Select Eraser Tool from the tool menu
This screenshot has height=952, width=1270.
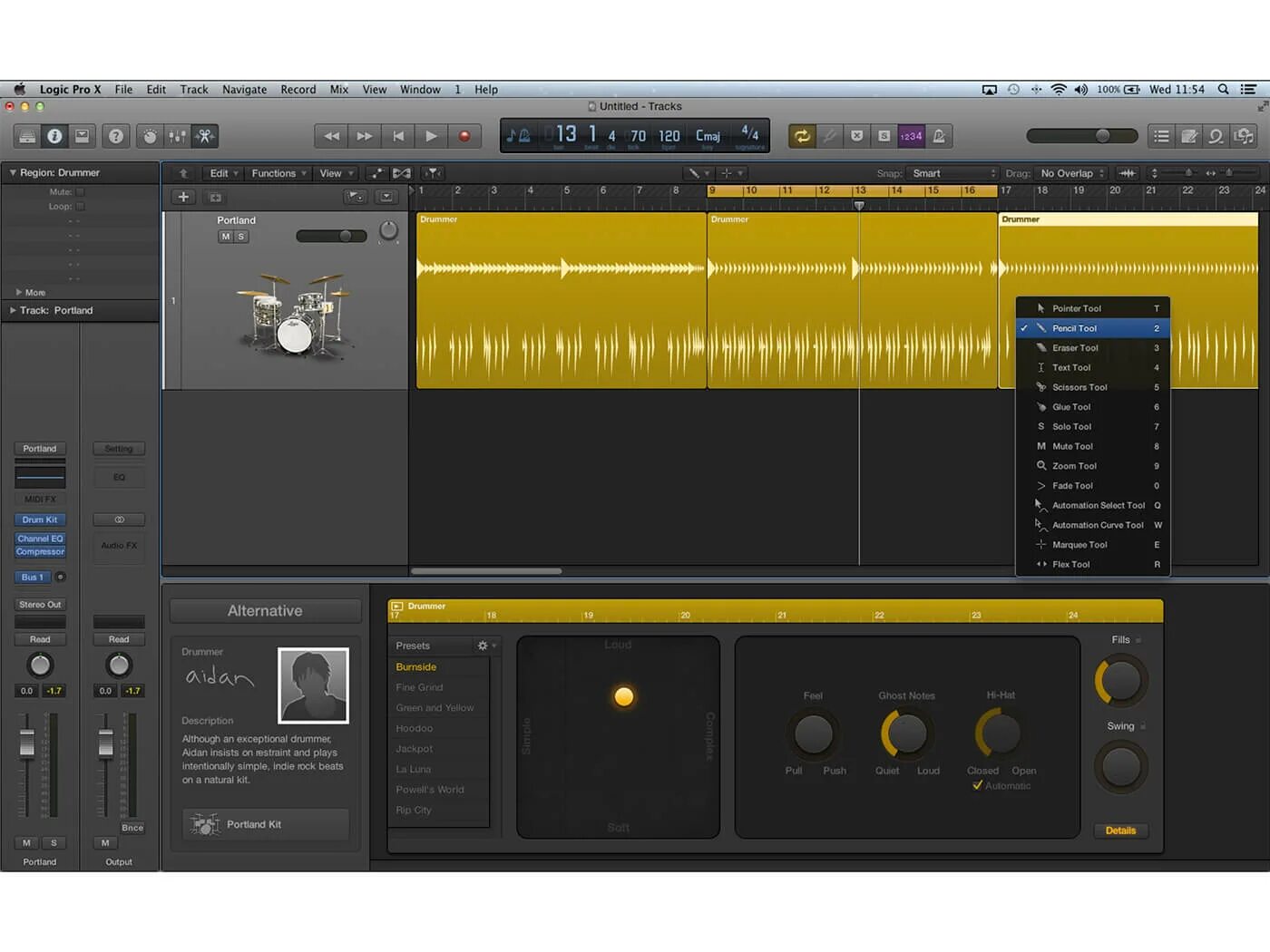[1093, 348]
